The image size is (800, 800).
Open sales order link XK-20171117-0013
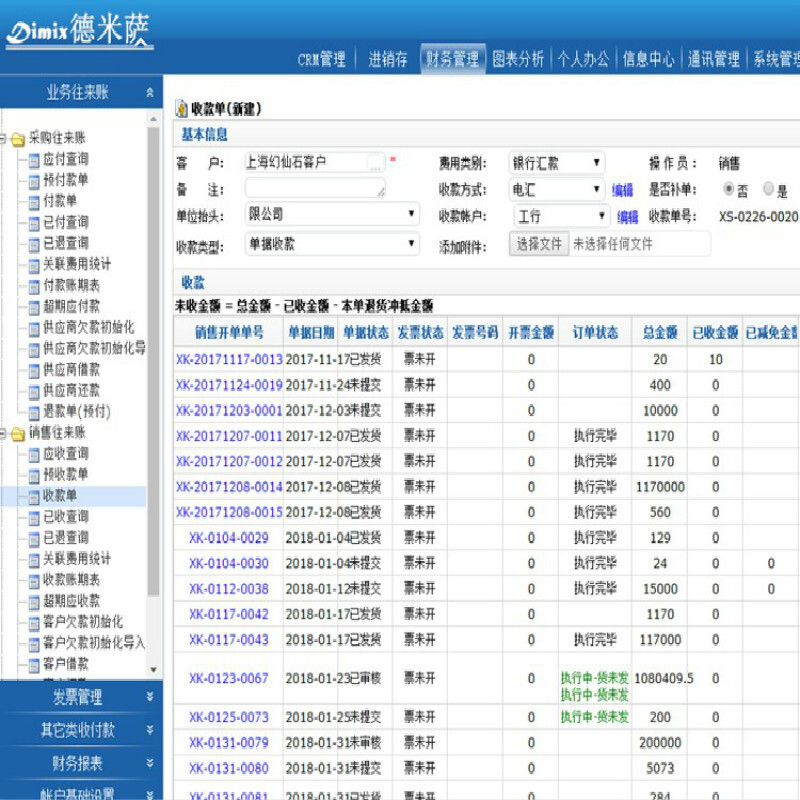pos(229,359)
